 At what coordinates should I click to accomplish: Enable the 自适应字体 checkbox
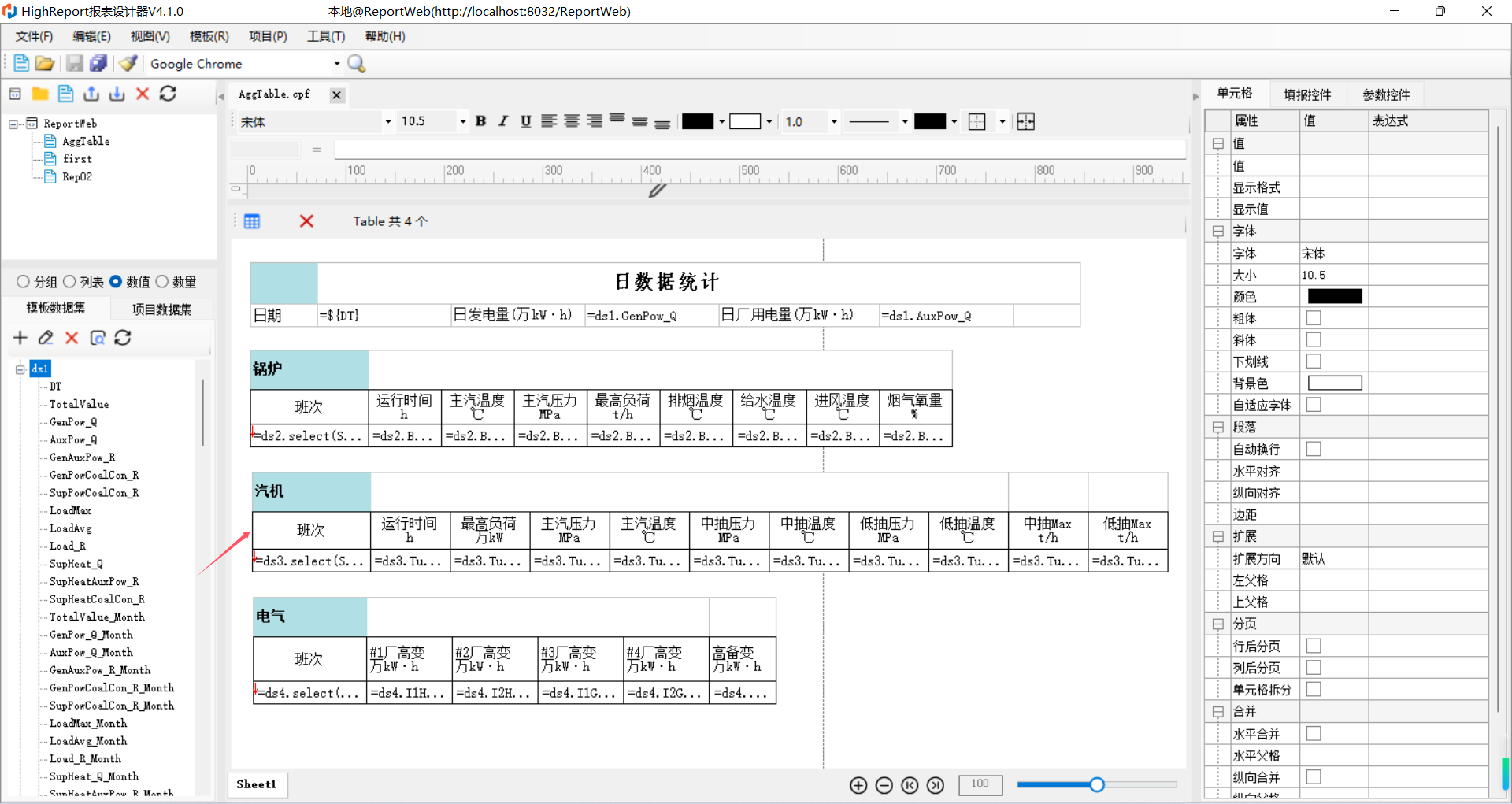[1314, 405]
